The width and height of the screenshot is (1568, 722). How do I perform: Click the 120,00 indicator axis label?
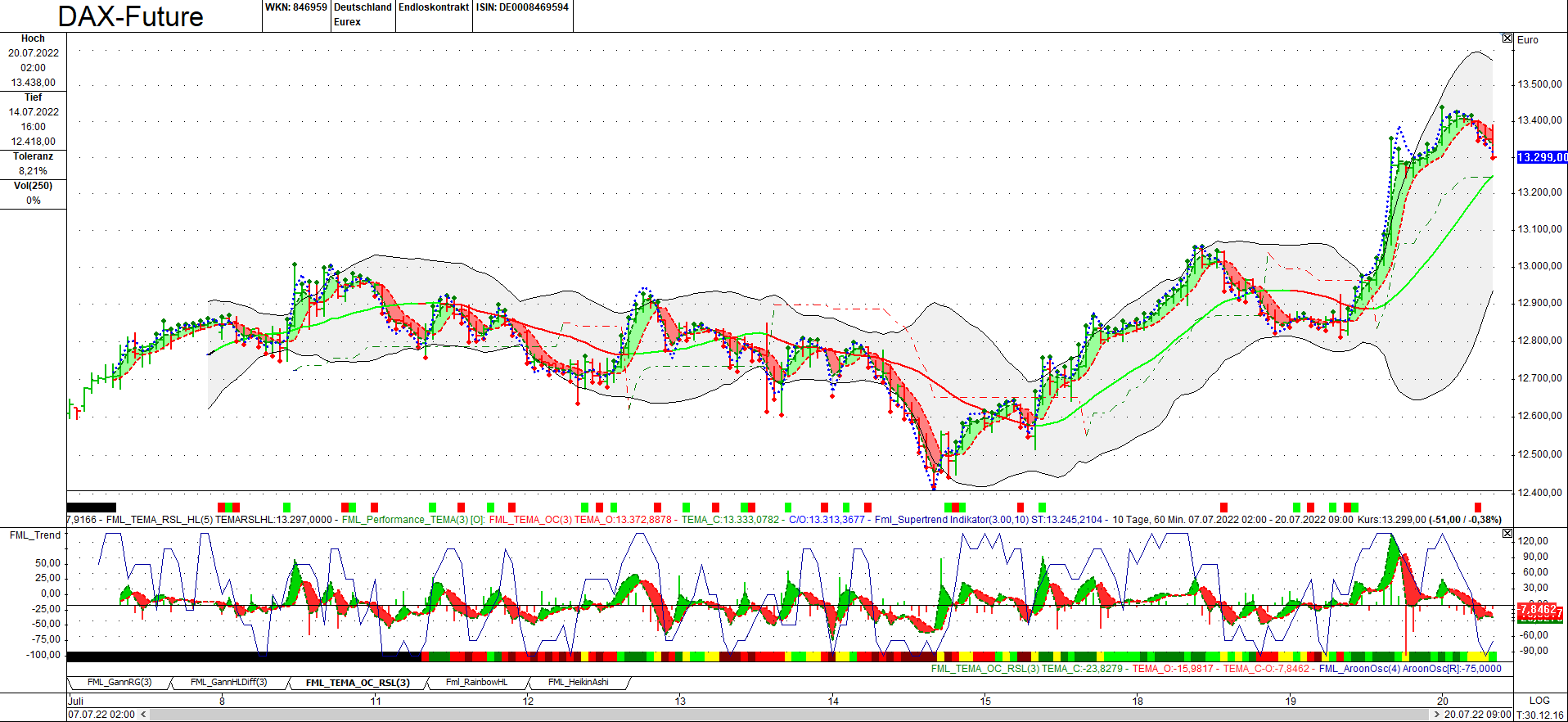(1533, 541)
